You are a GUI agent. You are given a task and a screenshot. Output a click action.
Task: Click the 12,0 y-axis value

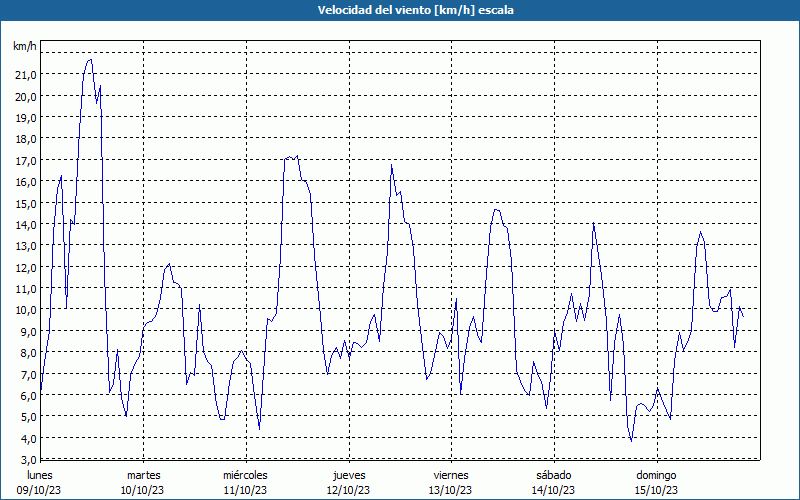(26, 267)
